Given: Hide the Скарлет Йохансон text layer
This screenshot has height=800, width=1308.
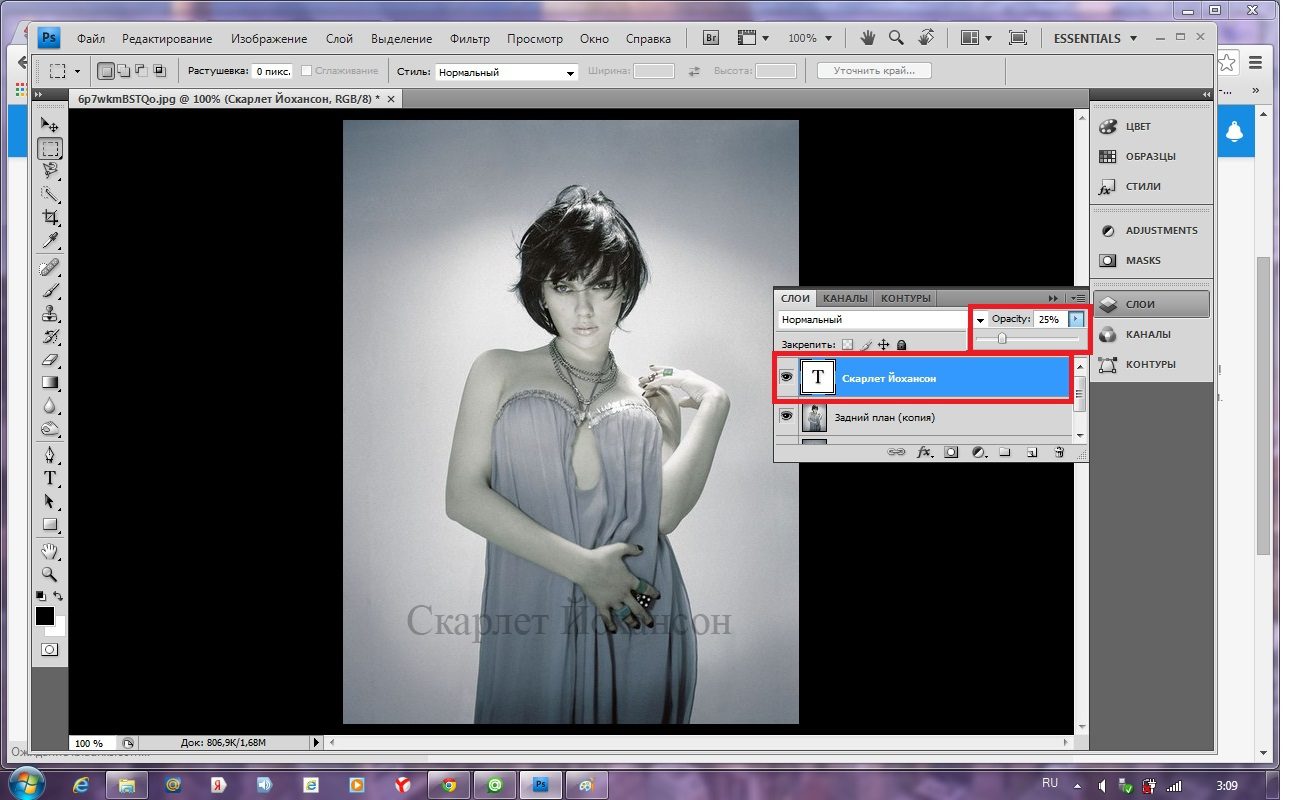Looking at the screenshot, I should (x=786, y=377).
